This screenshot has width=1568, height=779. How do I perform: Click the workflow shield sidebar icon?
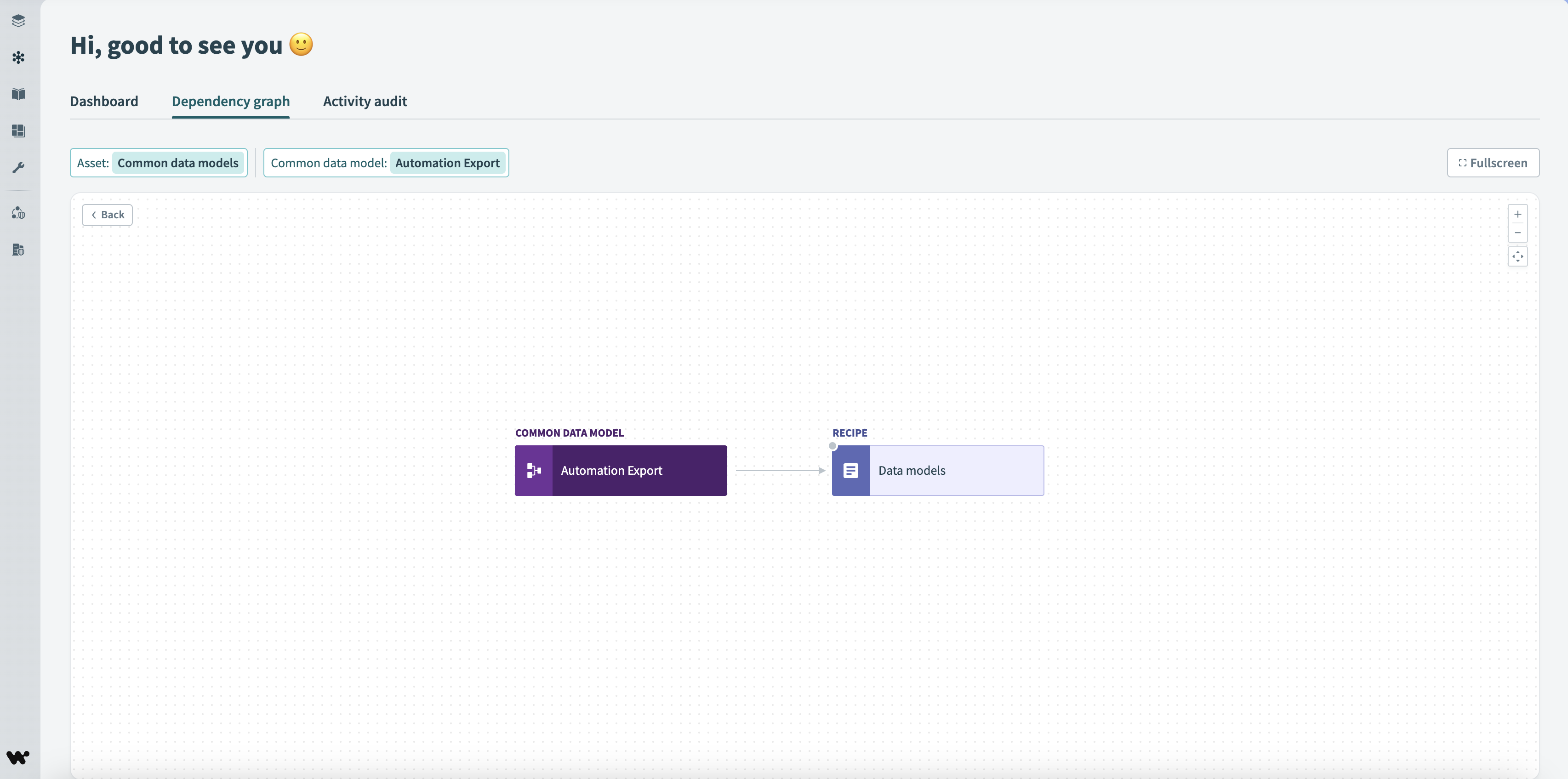pyautogui.click(x=18, y=213)
